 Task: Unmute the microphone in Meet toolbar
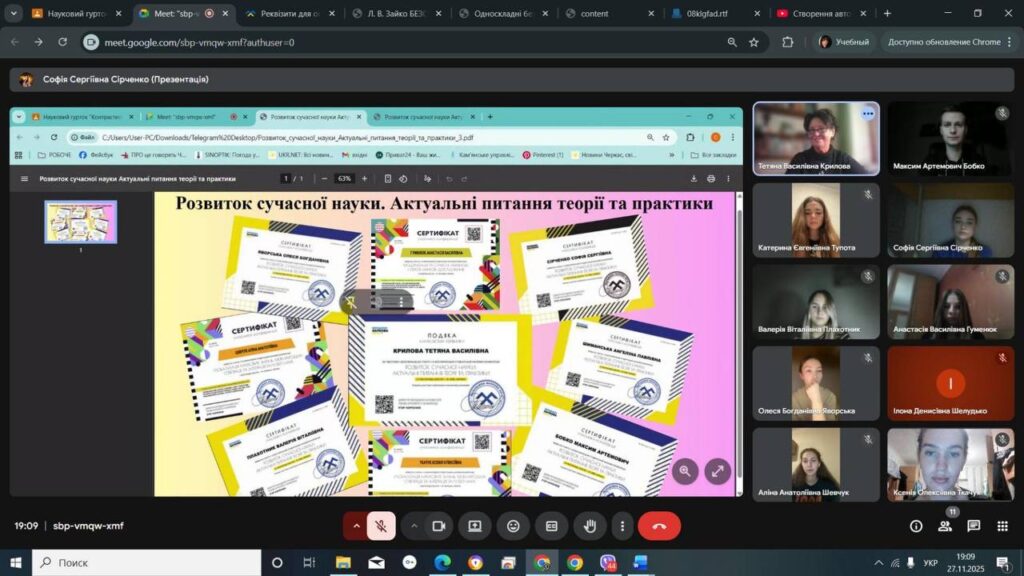[x=381, y=526]
